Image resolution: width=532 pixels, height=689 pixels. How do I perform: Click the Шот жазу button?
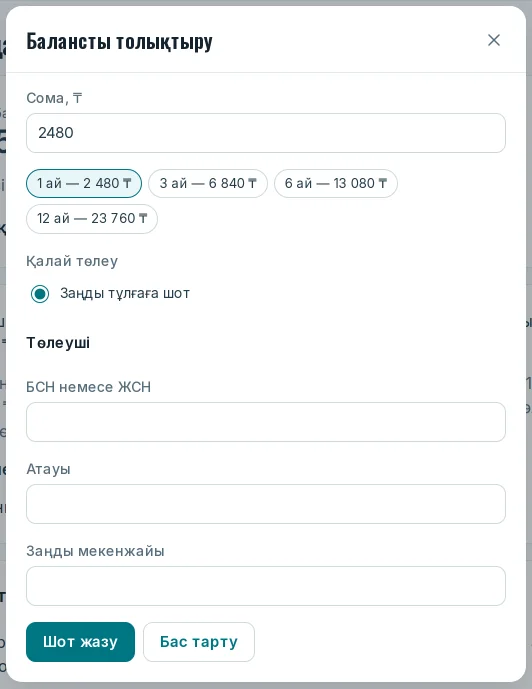[80, 642]
